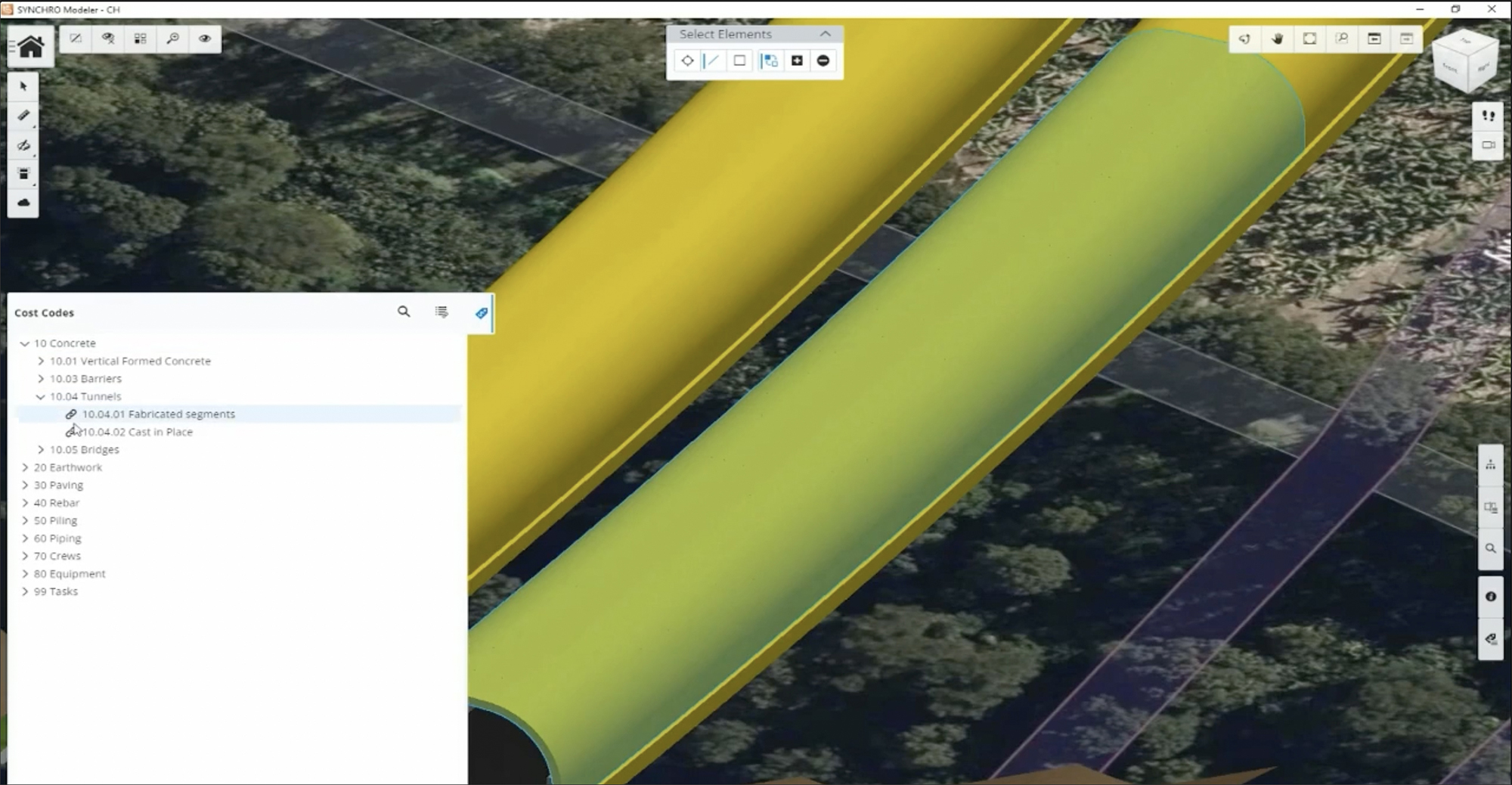Screen dimensions: 1512x785
Task: Click the list options icon in Cost Codes
Action: point(442,312)
